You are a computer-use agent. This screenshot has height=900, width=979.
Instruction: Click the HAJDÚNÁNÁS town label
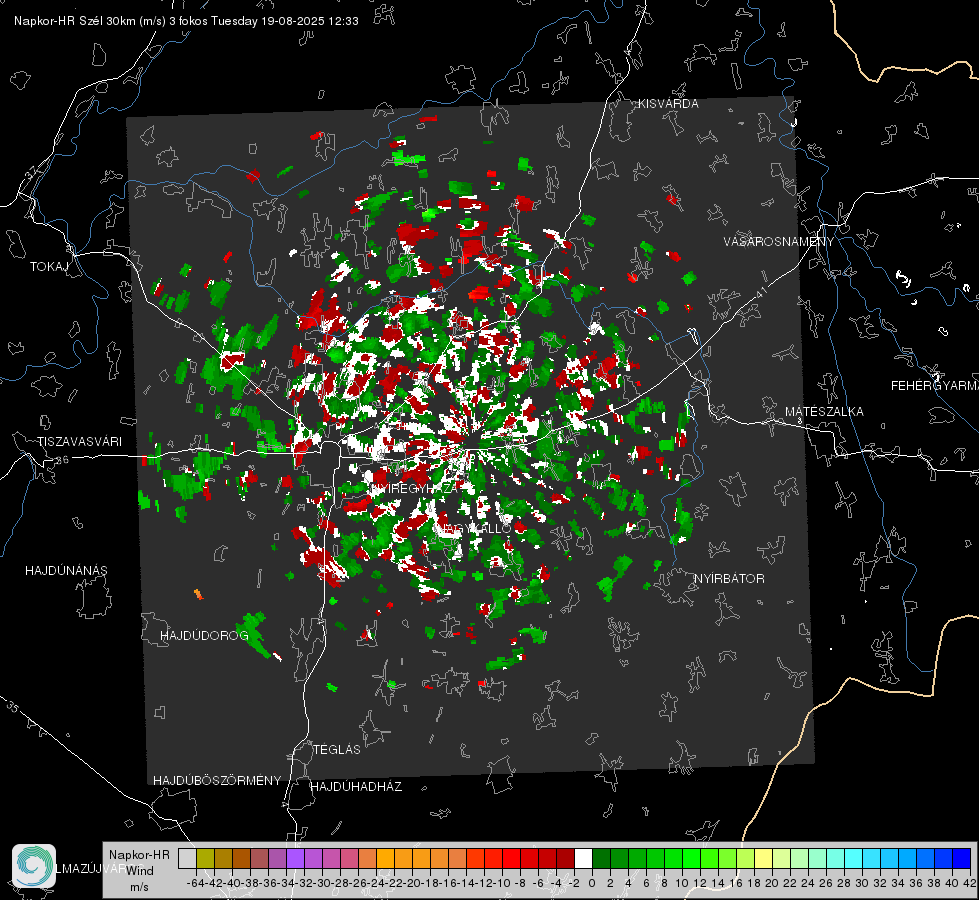(66, 571)
